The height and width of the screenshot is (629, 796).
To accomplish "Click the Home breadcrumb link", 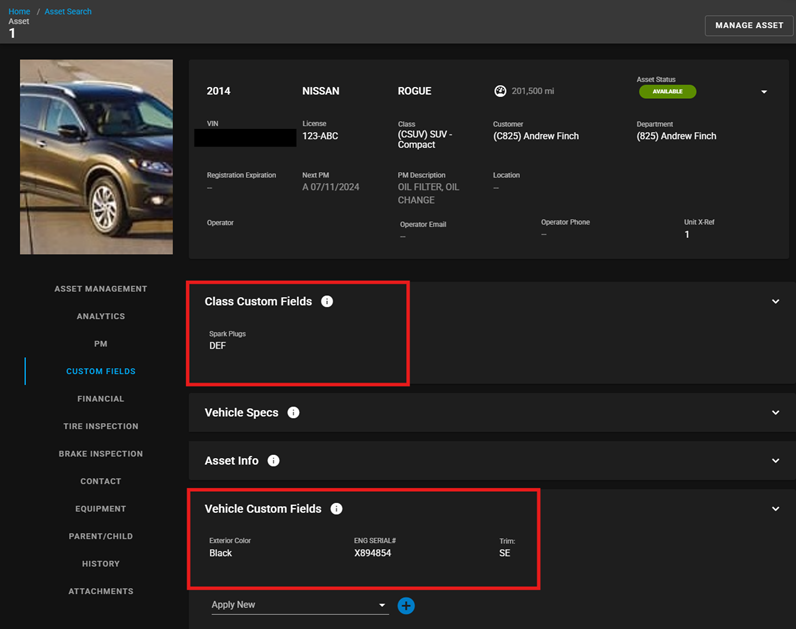I will click(19, 12).
